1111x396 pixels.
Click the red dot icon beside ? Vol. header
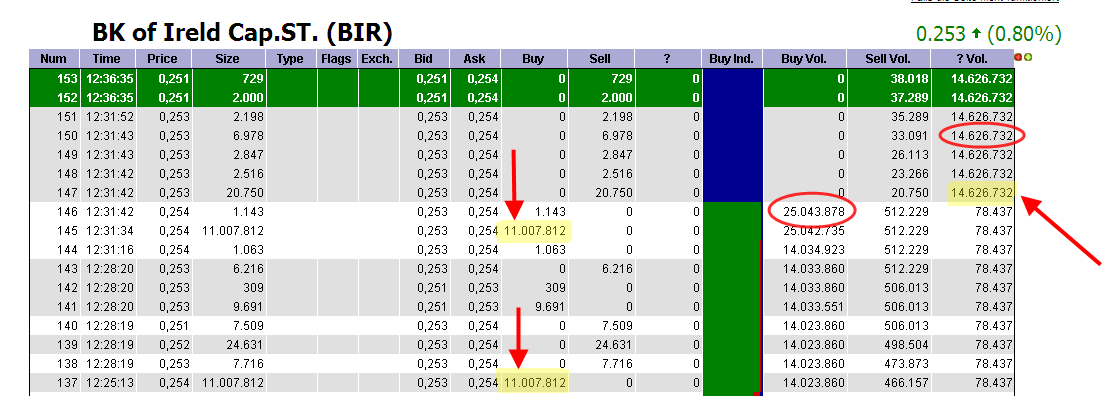[x=1018, y=57]
